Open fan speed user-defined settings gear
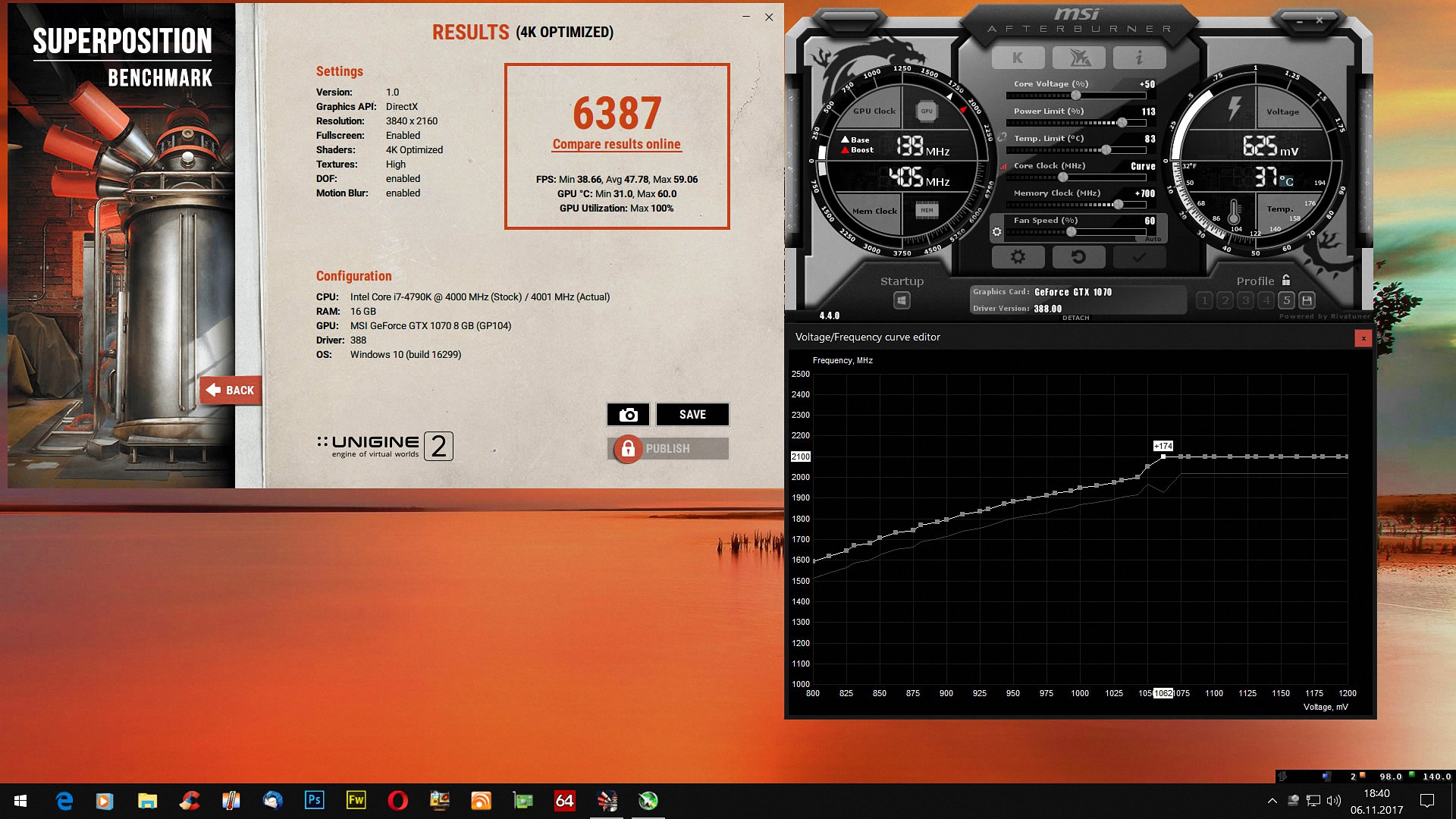 point(996,232)
